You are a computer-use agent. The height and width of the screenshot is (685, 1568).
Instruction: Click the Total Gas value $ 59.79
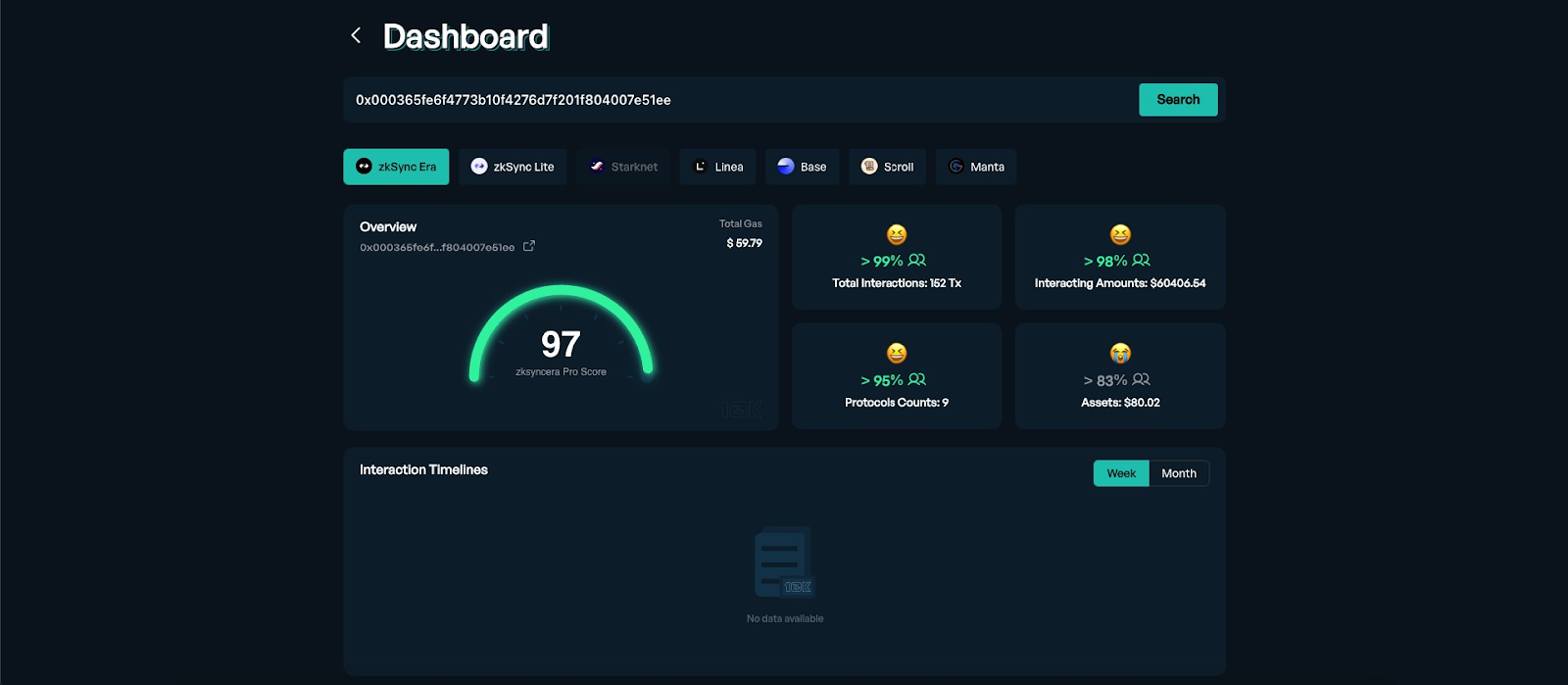coord(744,243)
